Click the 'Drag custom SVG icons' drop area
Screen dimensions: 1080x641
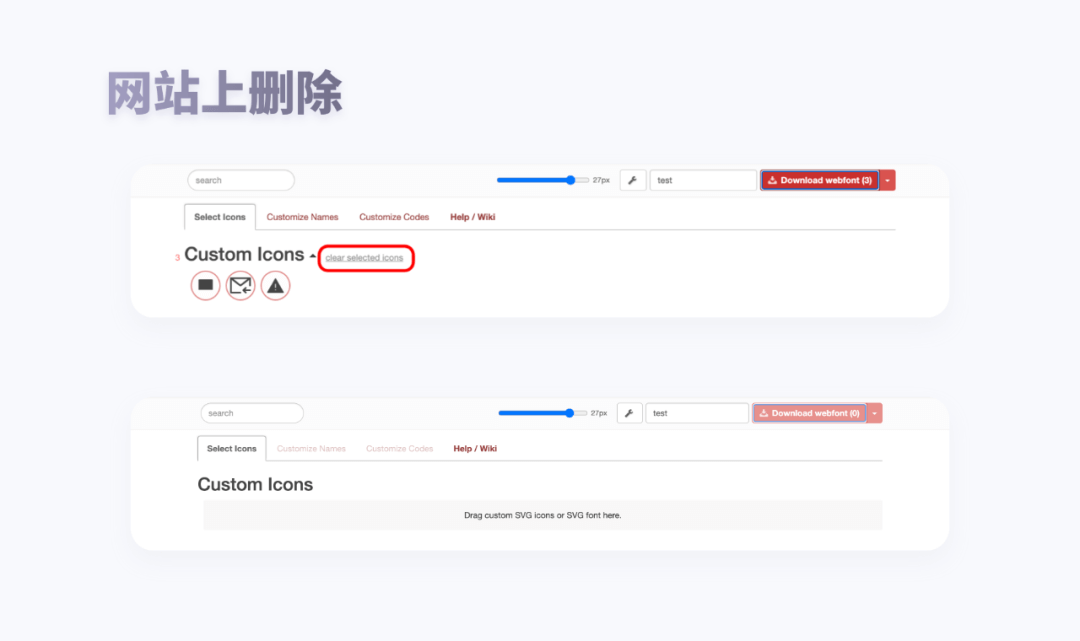click(x=543, y=515)
